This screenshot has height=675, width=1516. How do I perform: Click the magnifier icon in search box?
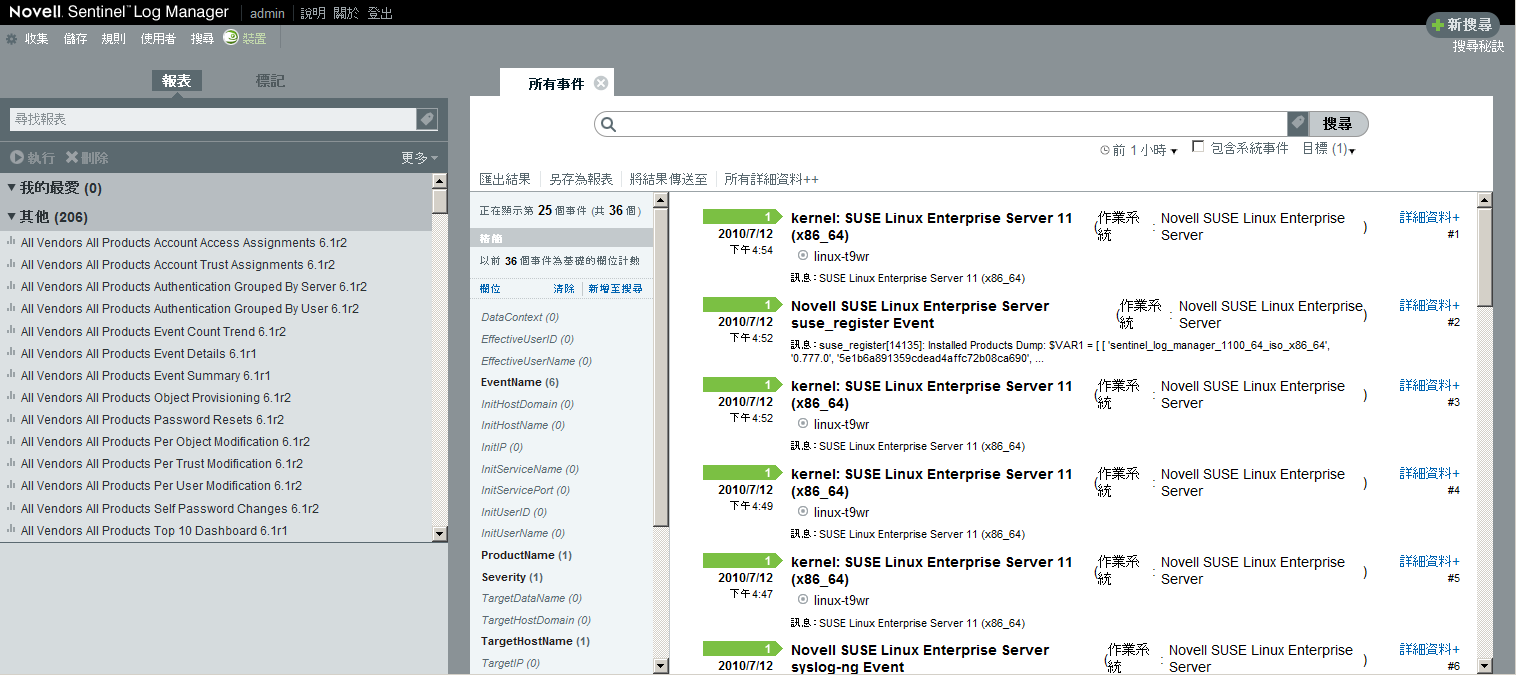coord(608,125)
